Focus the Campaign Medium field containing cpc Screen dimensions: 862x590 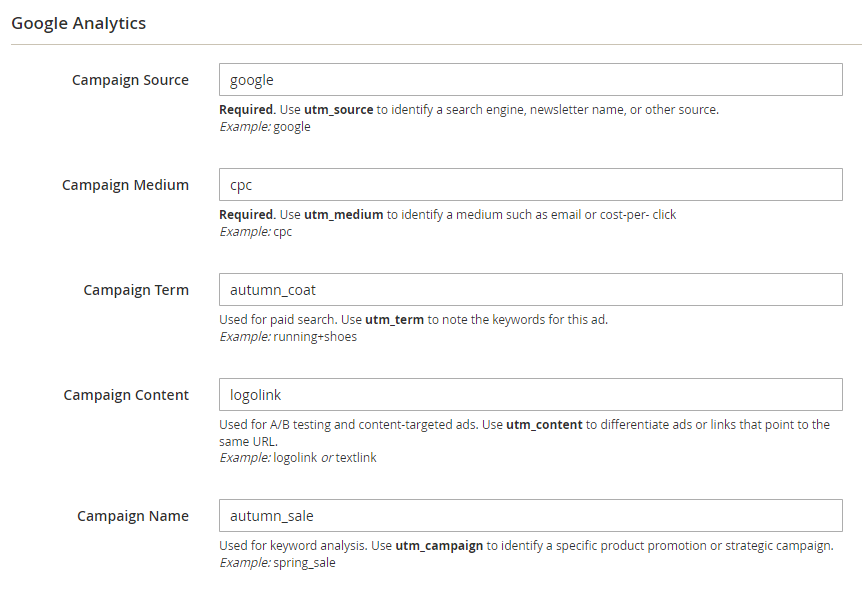coord(531,185)
